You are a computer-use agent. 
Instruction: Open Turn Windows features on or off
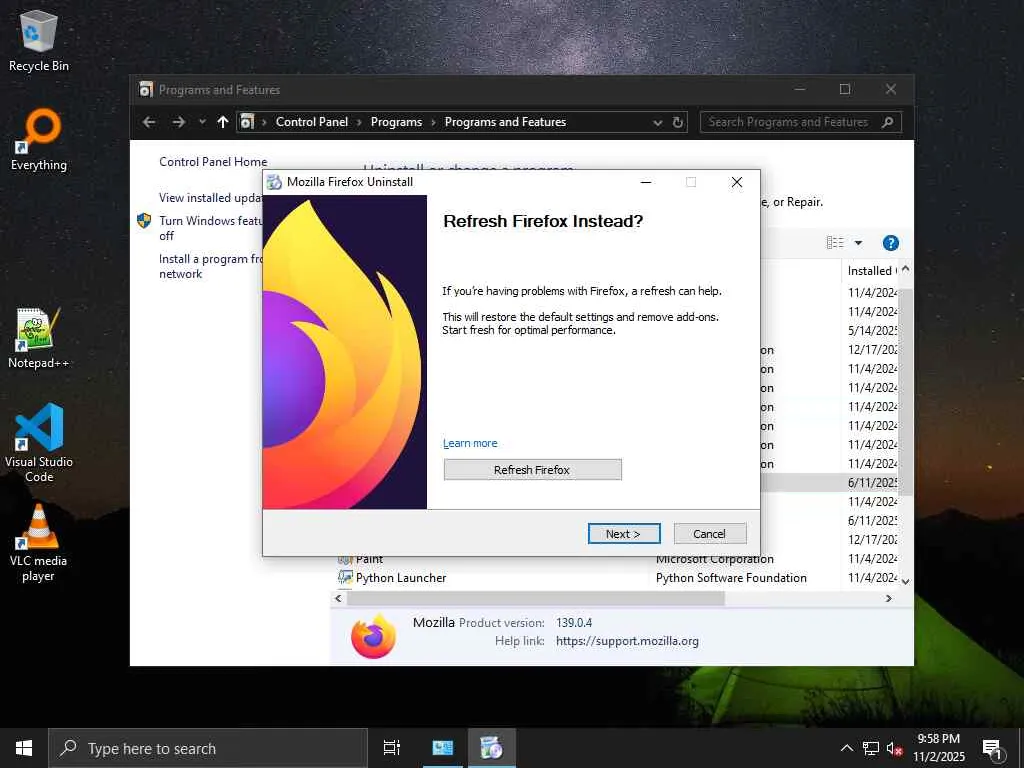(210, 228)
